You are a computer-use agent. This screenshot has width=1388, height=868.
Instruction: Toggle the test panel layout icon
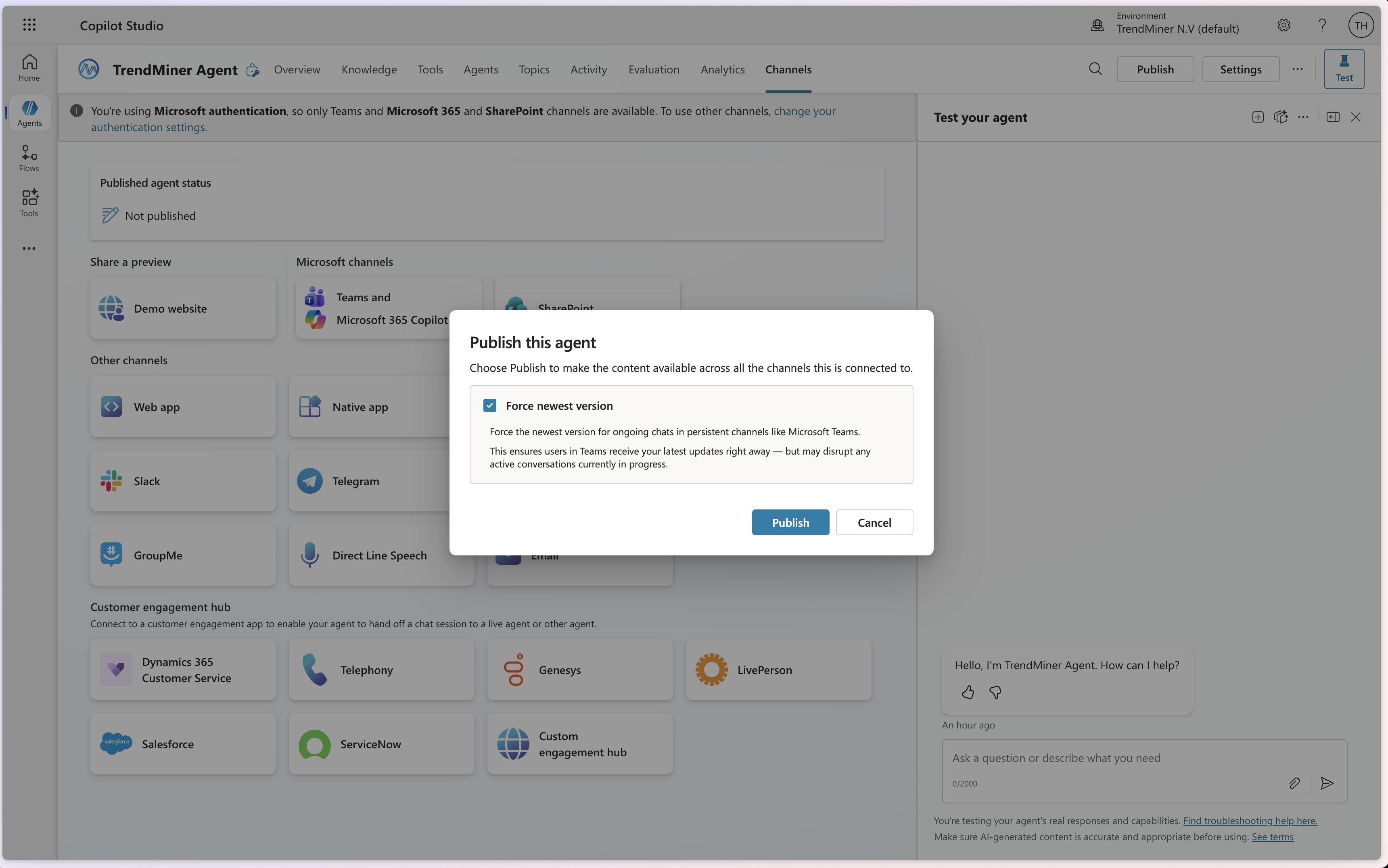tap(1333, 117)
